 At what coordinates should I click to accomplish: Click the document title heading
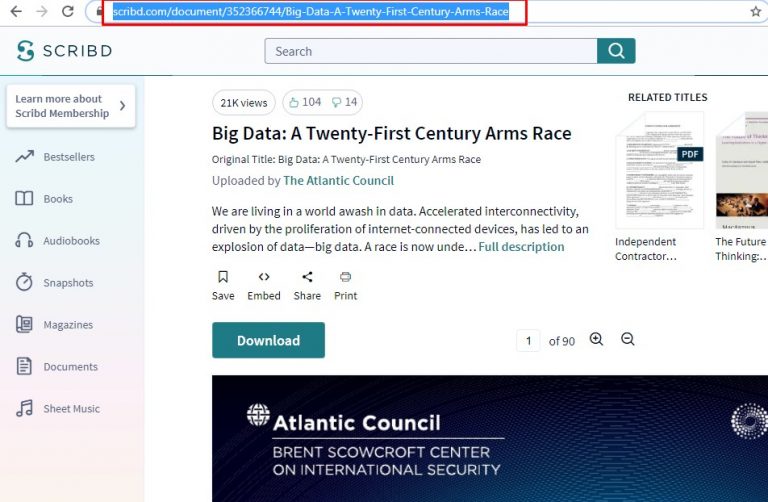(392, 134)
